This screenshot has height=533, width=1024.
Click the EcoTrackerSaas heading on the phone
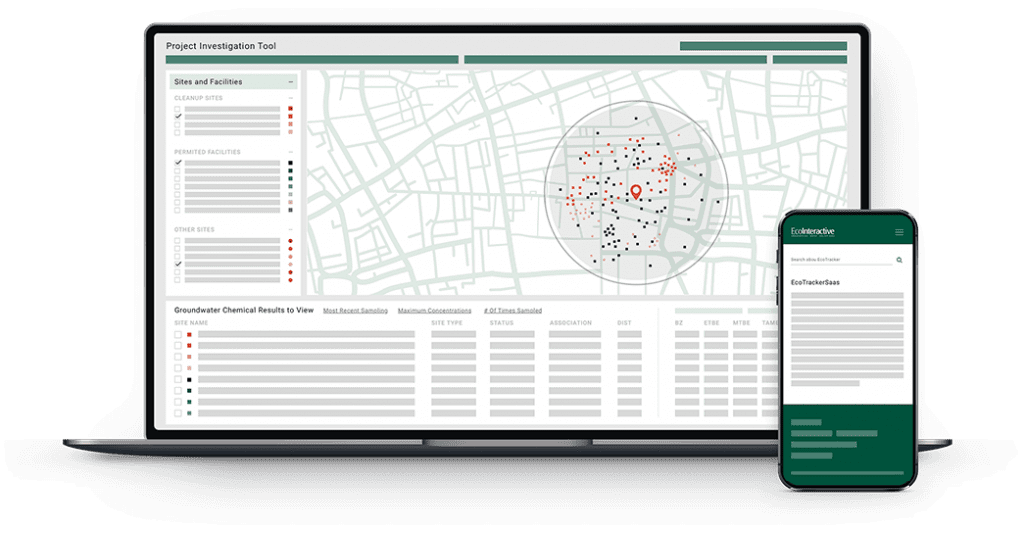pos(815,283)
